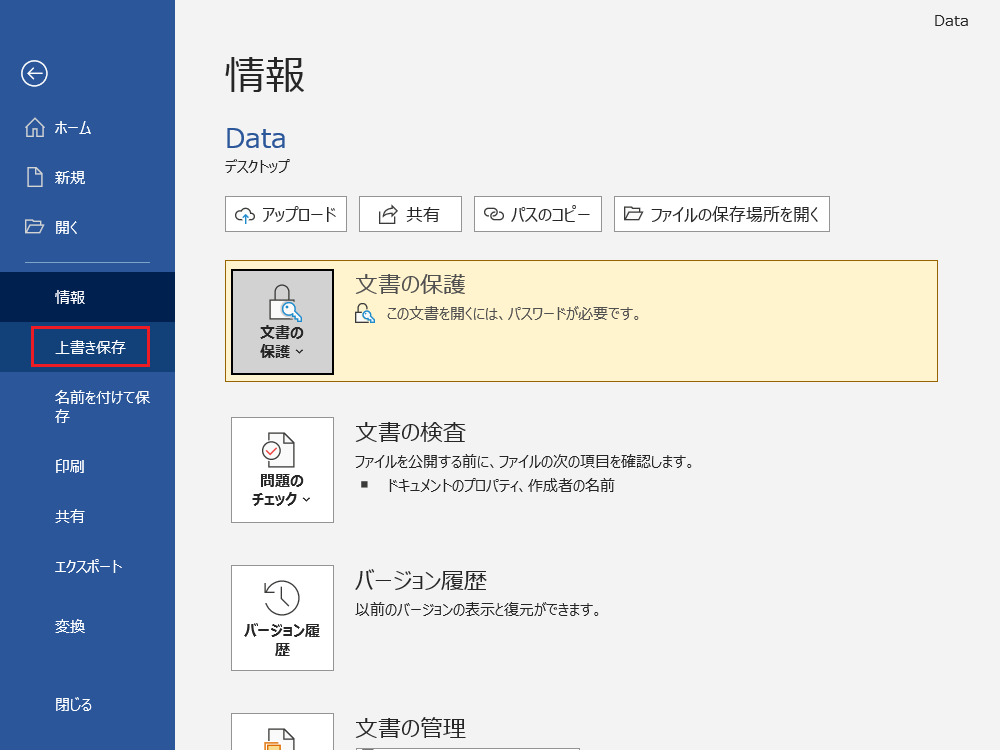
Task: Click the 情報 page heading
Action: [265, 75]
